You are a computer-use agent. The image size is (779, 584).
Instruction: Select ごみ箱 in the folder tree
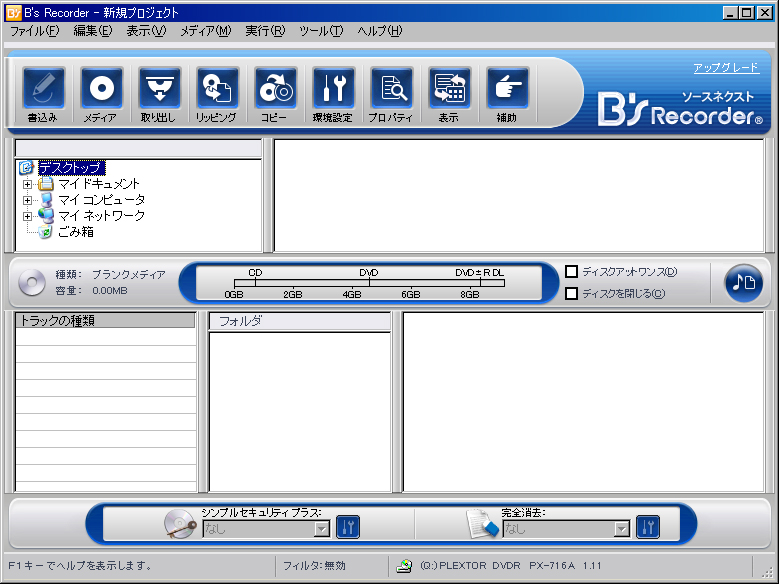[x=76, y=231]
